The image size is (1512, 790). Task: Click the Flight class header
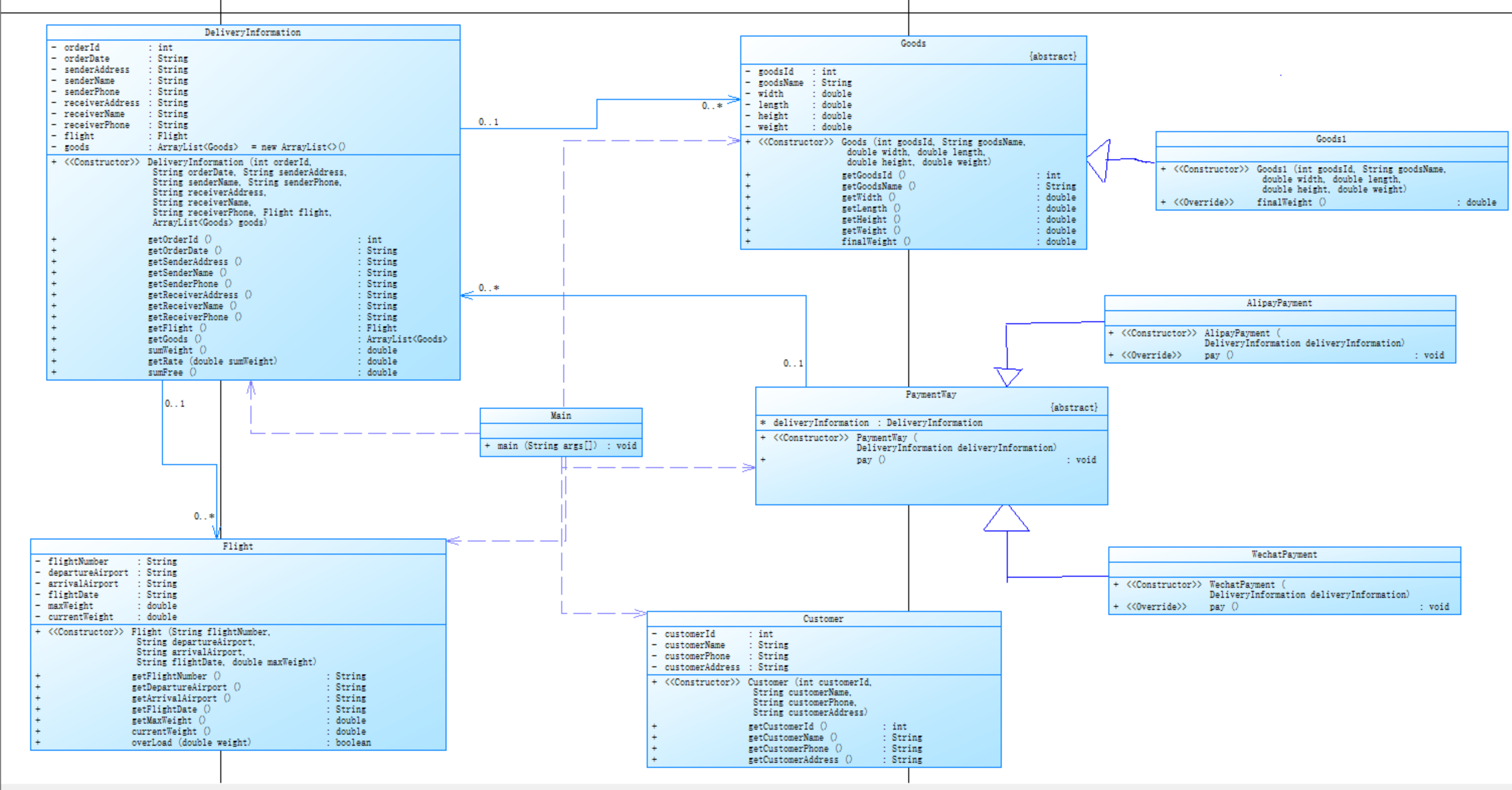tap(237, 547)
